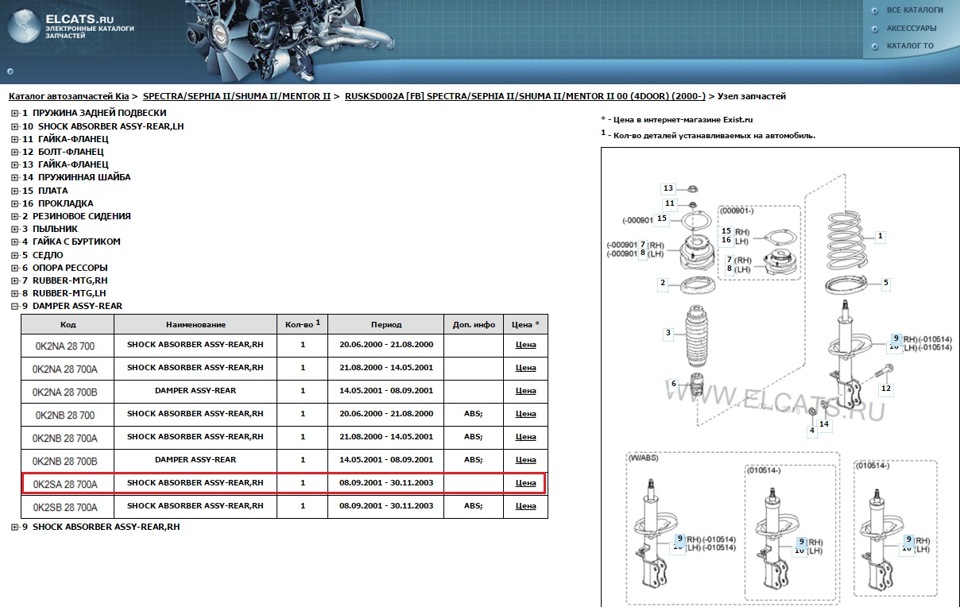The height and width of the screenshot is (607, 960).
Task: Expand the 6 ОПОРА РЕССОРЫ node
Action: [15, 268]
